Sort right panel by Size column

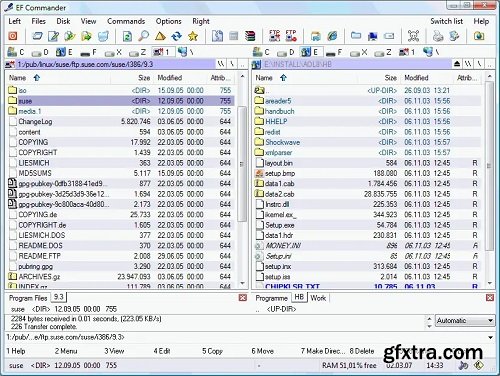tap(379, 78)
